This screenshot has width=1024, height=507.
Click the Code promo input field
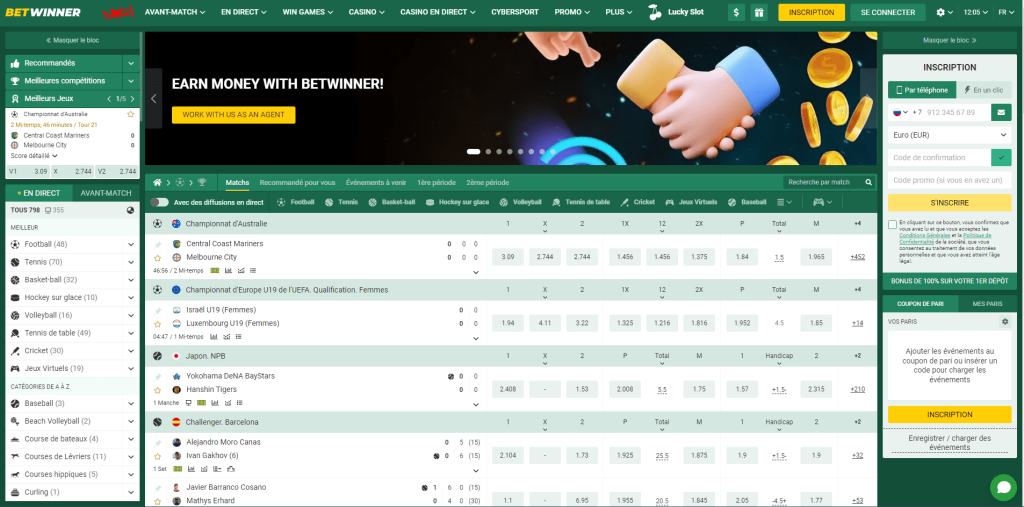950,180
